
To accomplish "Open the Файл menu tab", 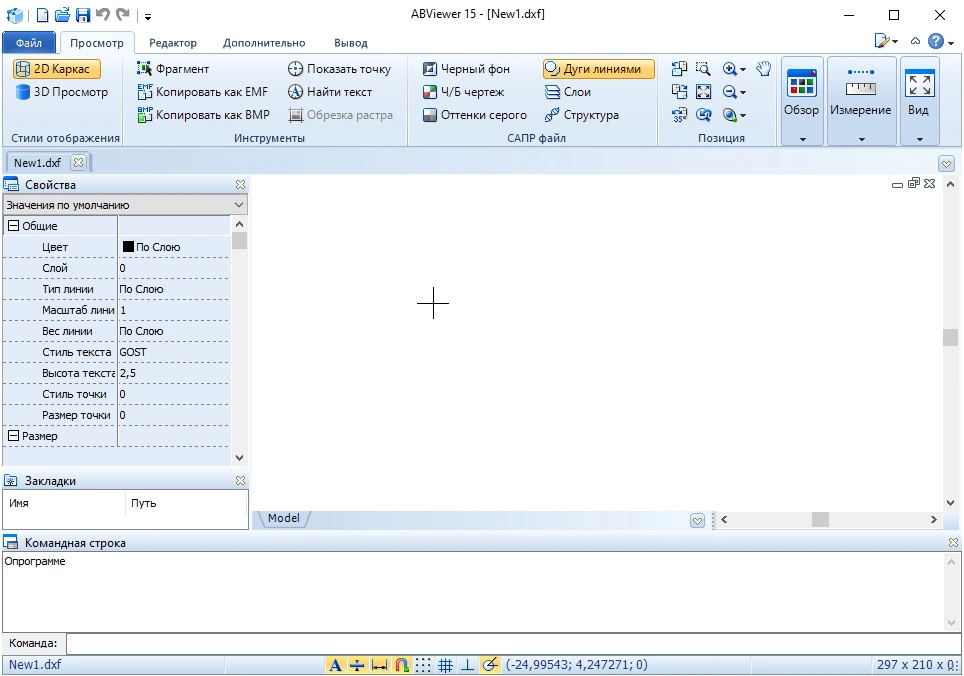I will 29,43.
